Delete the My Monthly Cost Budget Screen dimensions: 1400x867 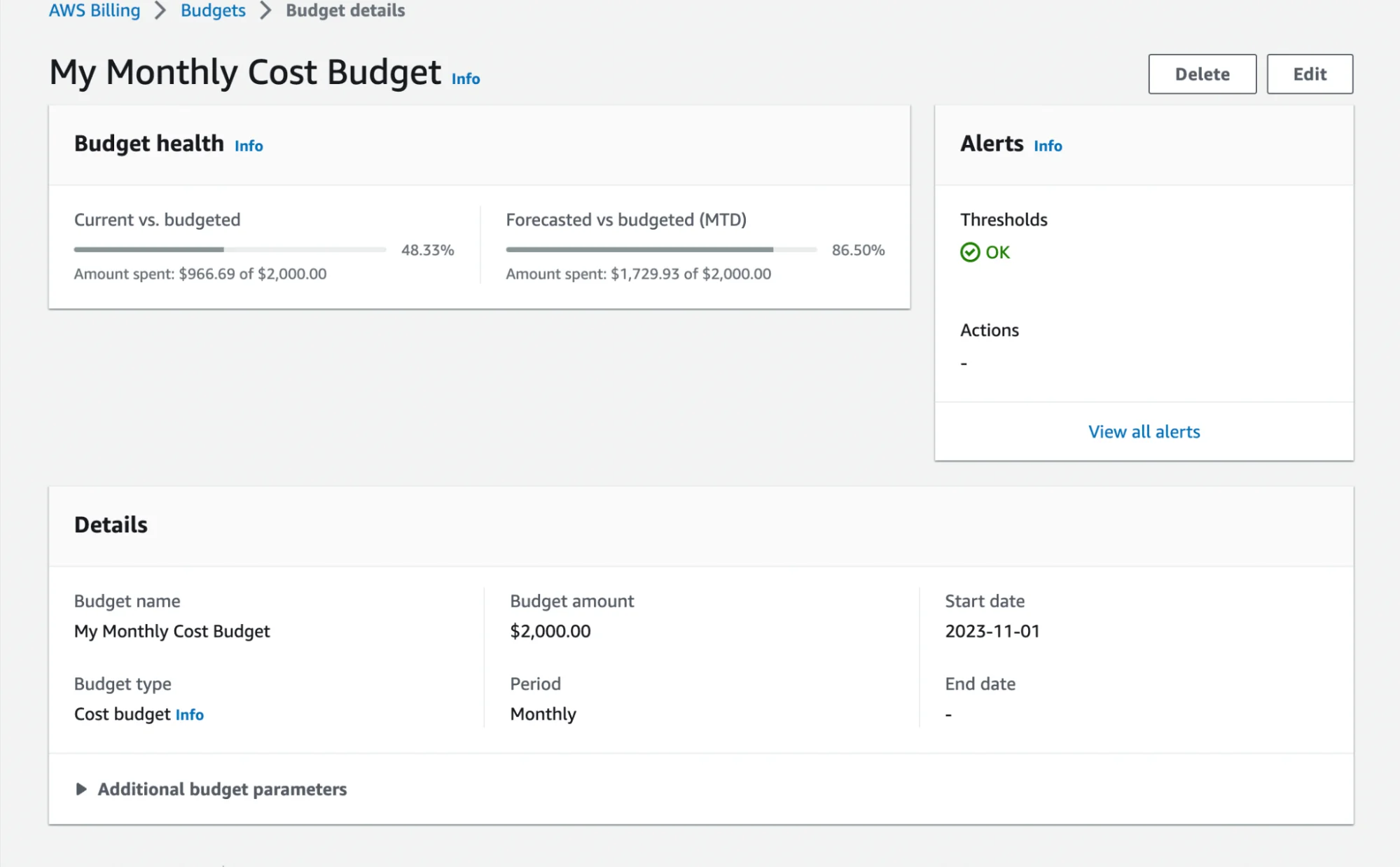tap(1202, 74)
